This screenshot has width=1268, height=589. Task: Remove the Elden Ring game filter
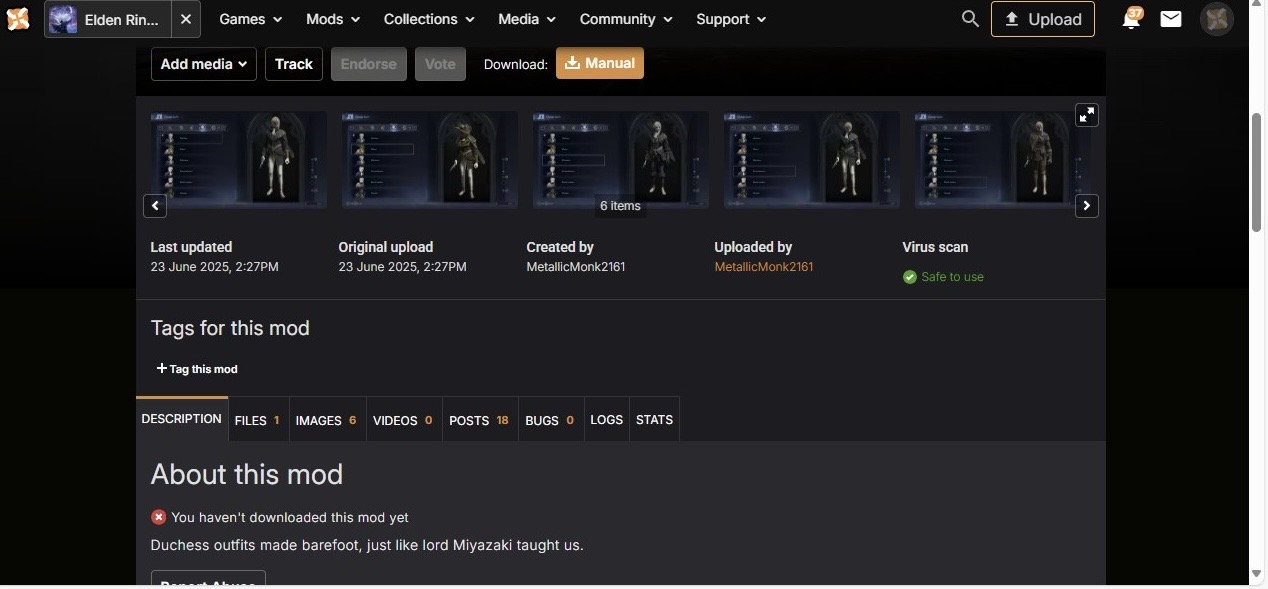point(186,19)
